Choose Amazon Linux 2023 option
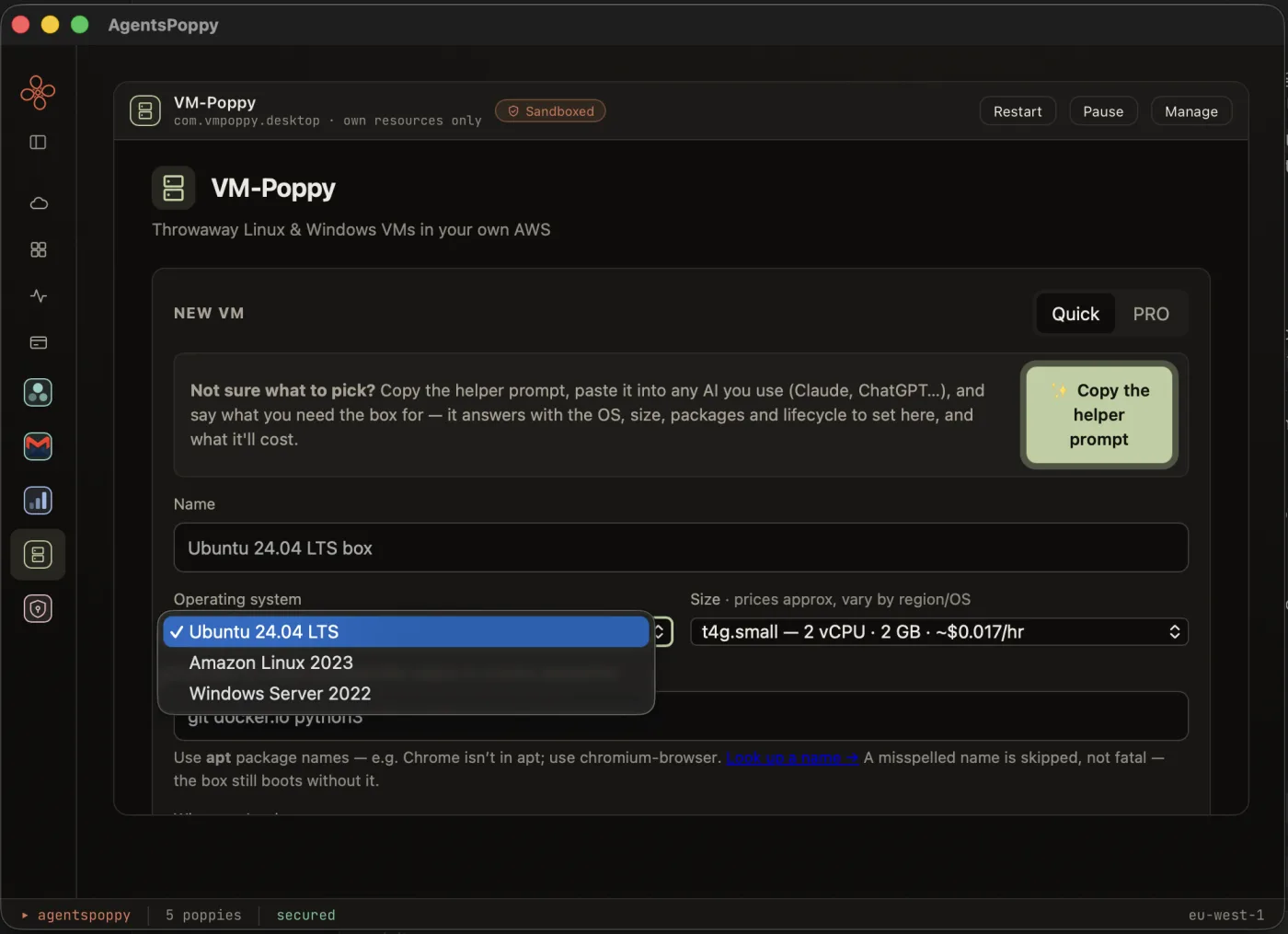The image size is (1288, 934). [406, 663]
